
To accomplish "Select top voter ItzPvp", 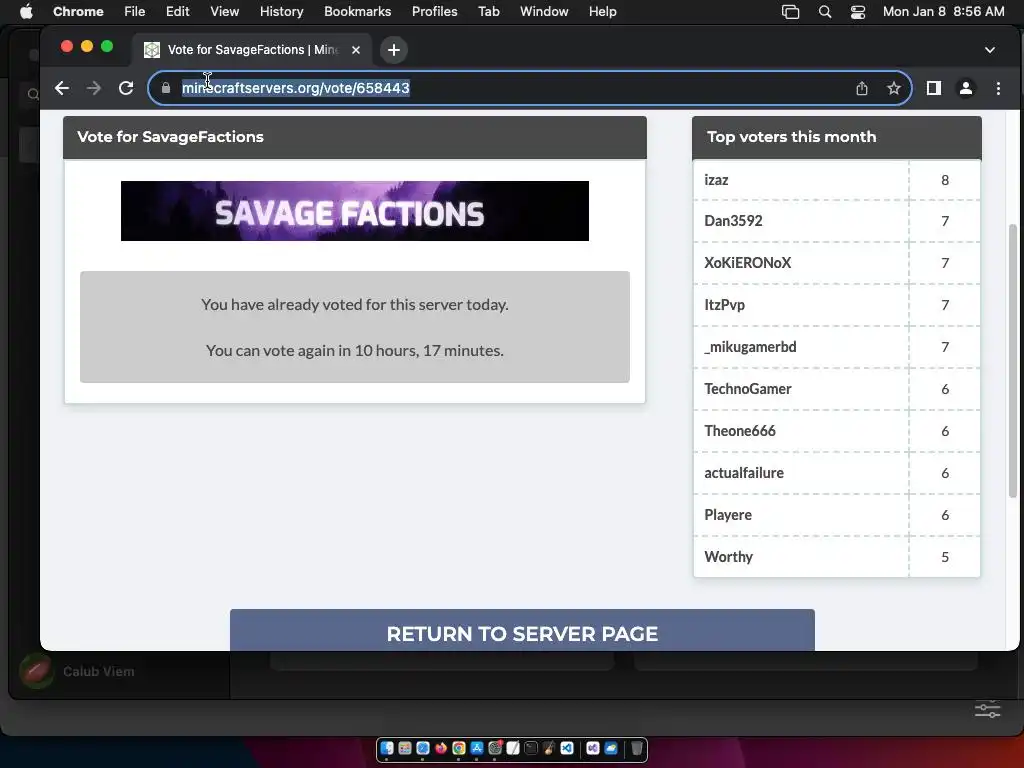I will pyautogui.click(x=725, y=305).
